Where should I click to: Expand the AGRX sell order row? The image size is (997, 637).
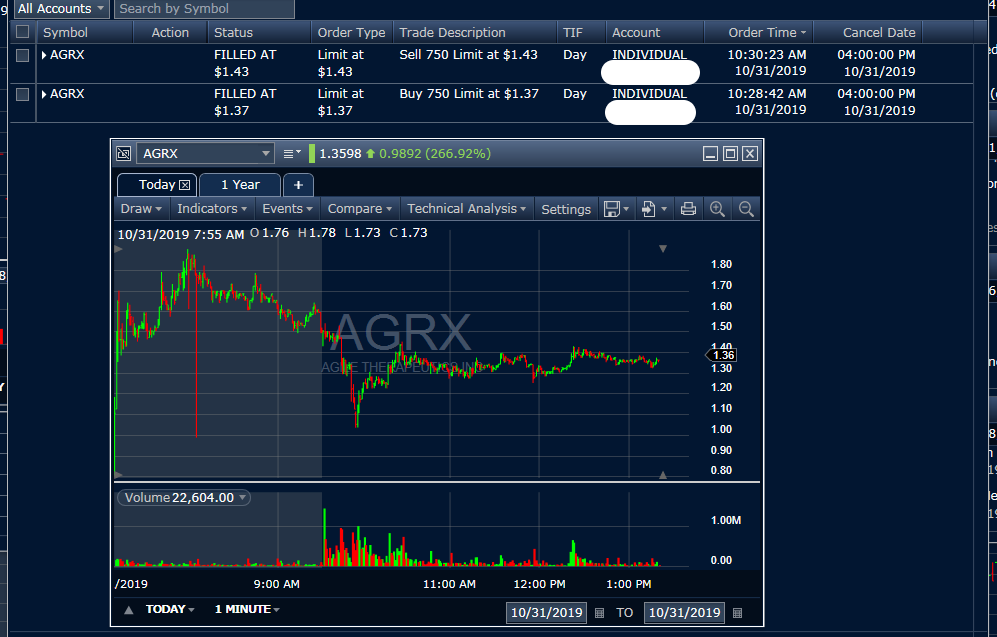coord(44,55)
